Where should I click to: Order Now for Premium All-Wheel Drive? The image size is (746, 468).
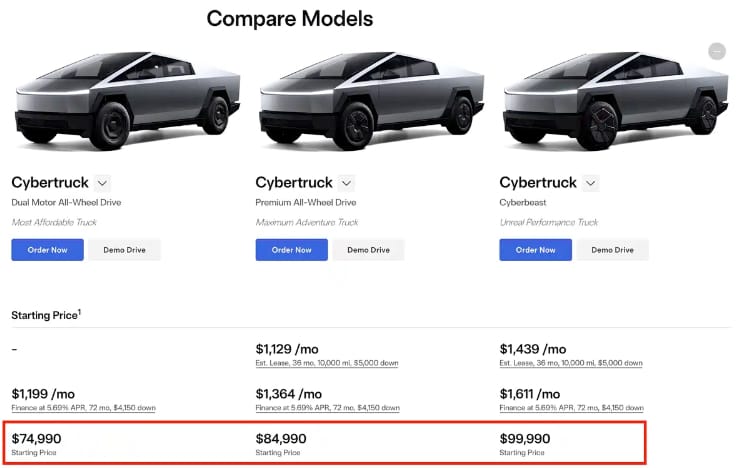292,250
